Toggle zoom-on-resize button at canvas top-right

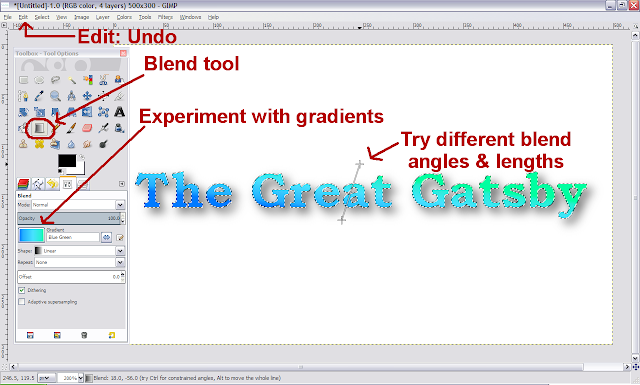pos(635,25)
